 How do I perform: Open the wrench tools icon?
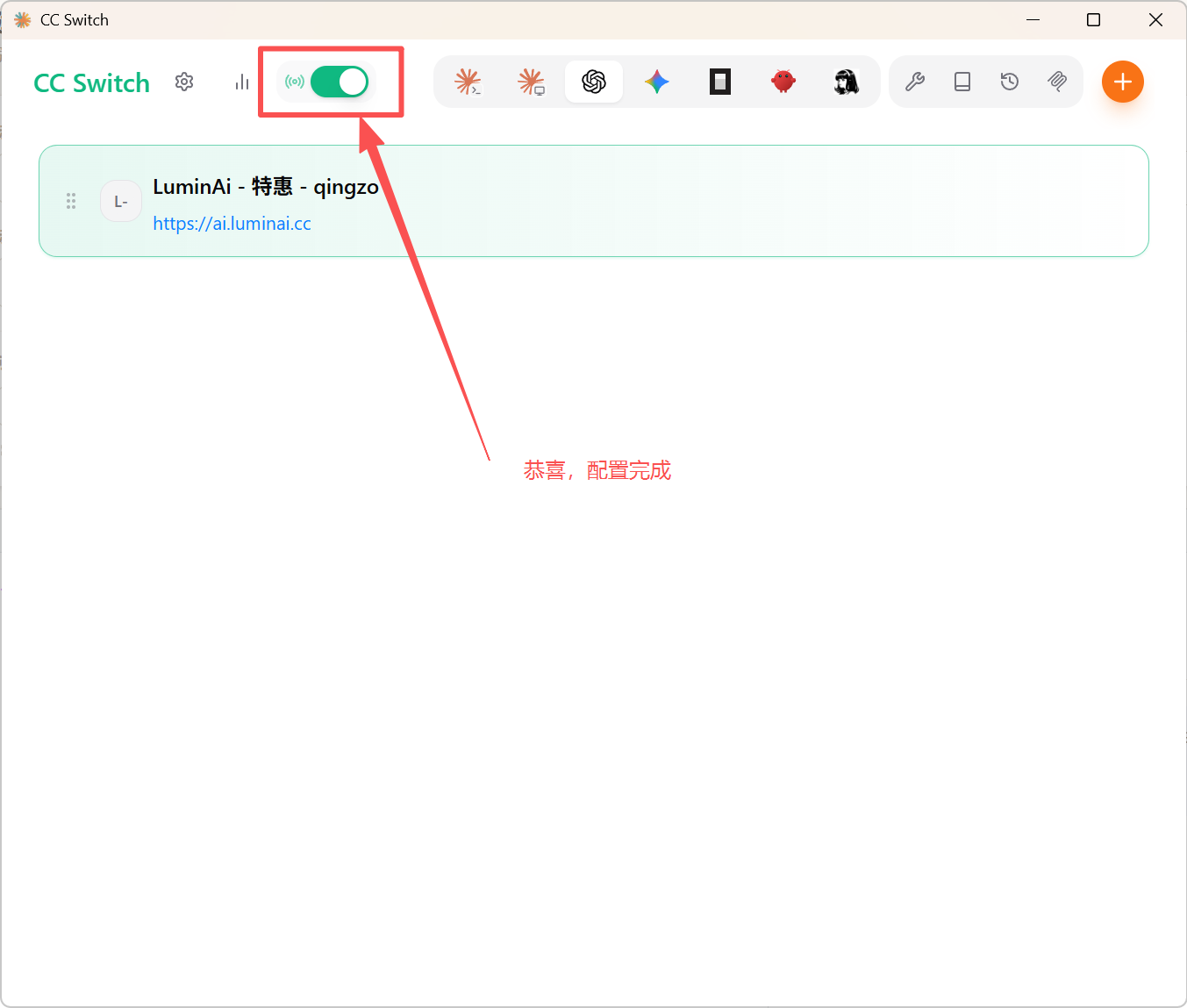[x=915, y=82]
